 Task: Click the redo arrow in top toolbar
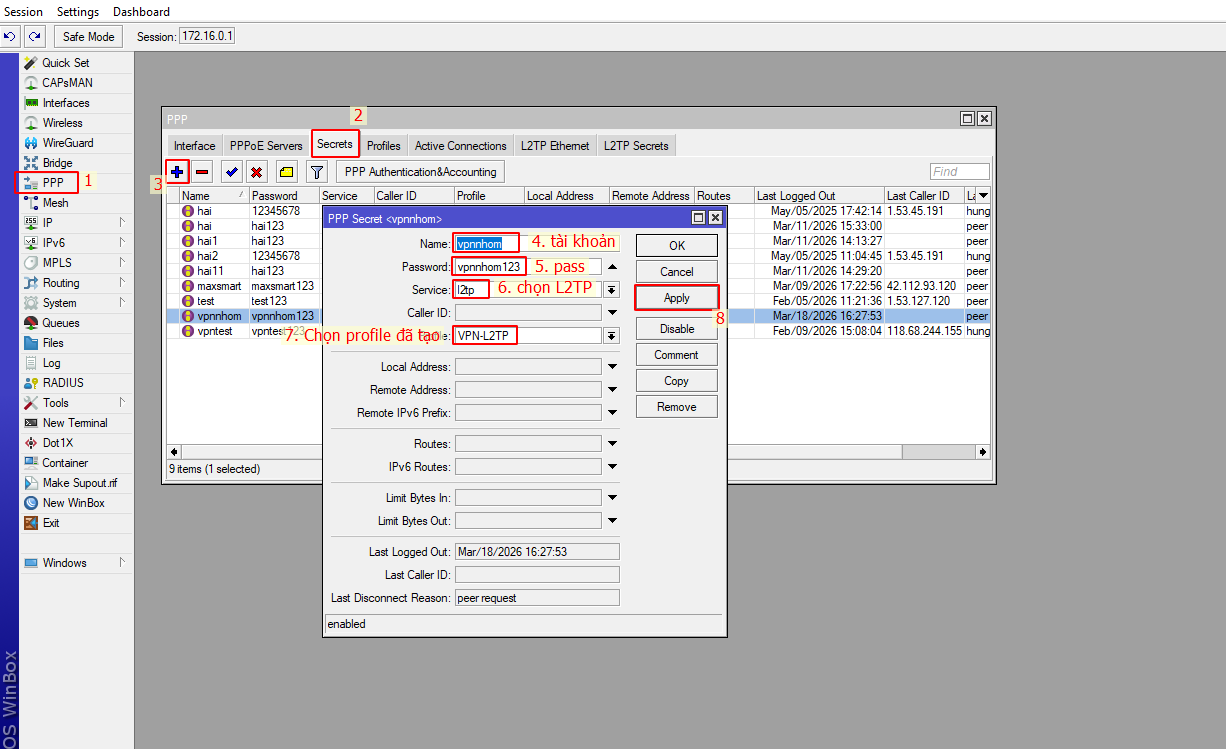(x=35, y=37)
